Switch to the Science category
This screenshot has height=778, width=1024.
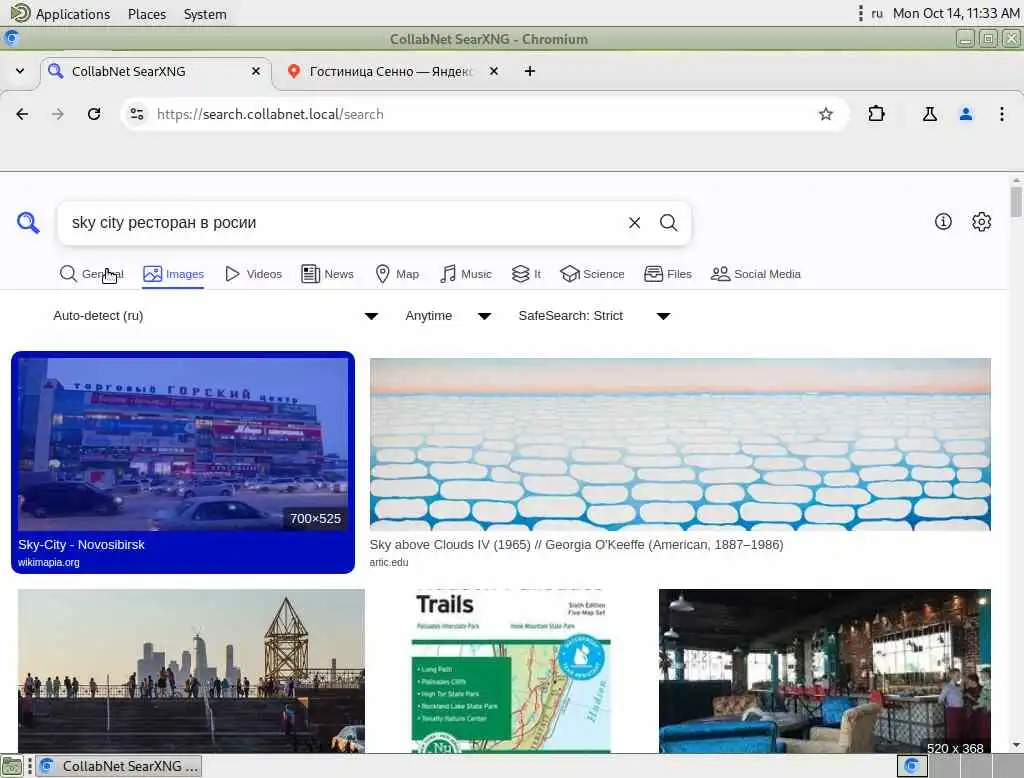(592, 274)
